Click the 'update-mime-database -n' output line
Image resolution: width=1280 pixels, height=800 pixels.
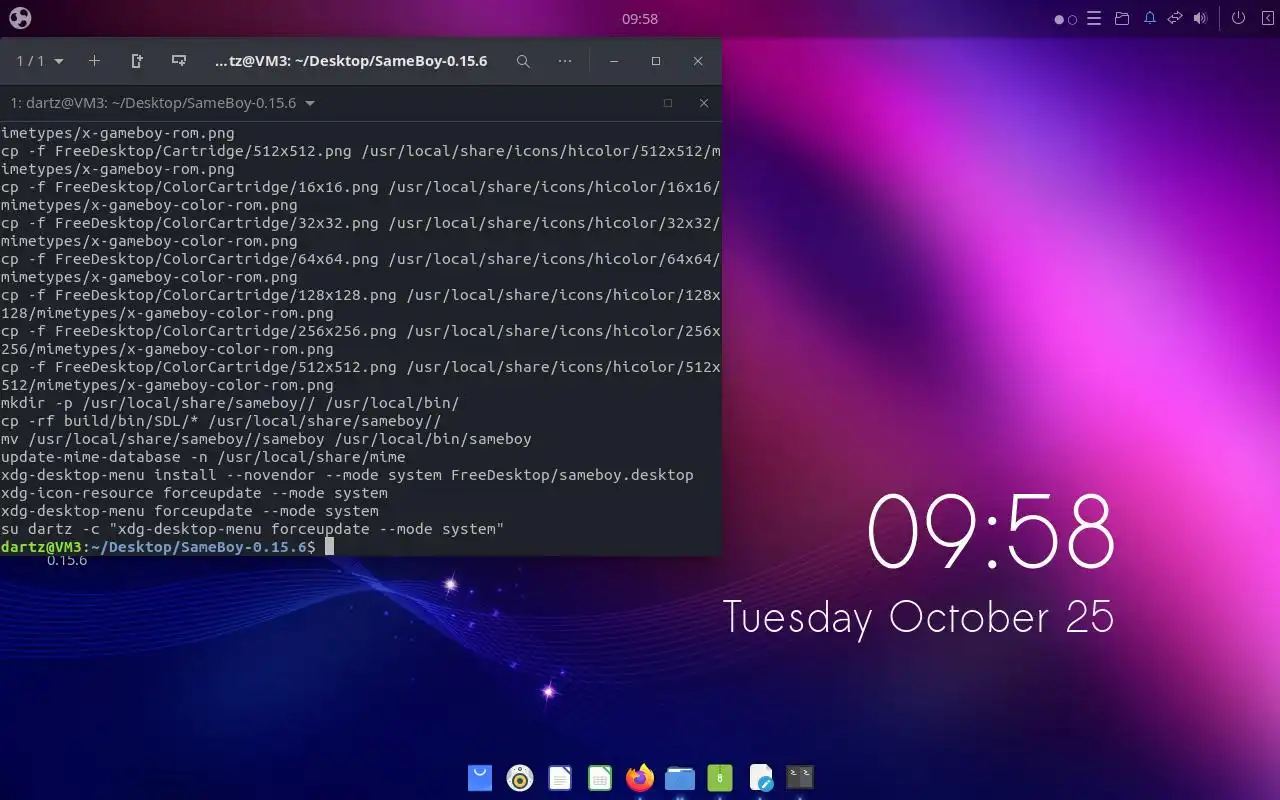click(203, 457)
